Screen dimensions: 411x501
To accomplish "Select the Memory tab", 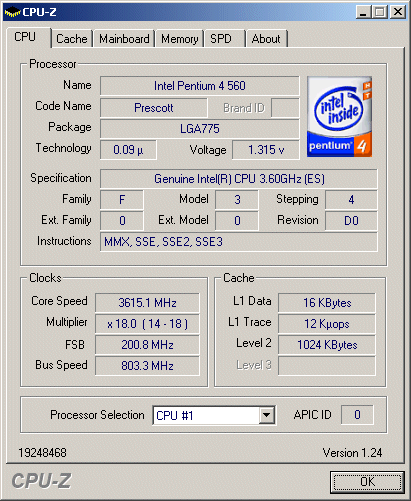I will point(180,39).
